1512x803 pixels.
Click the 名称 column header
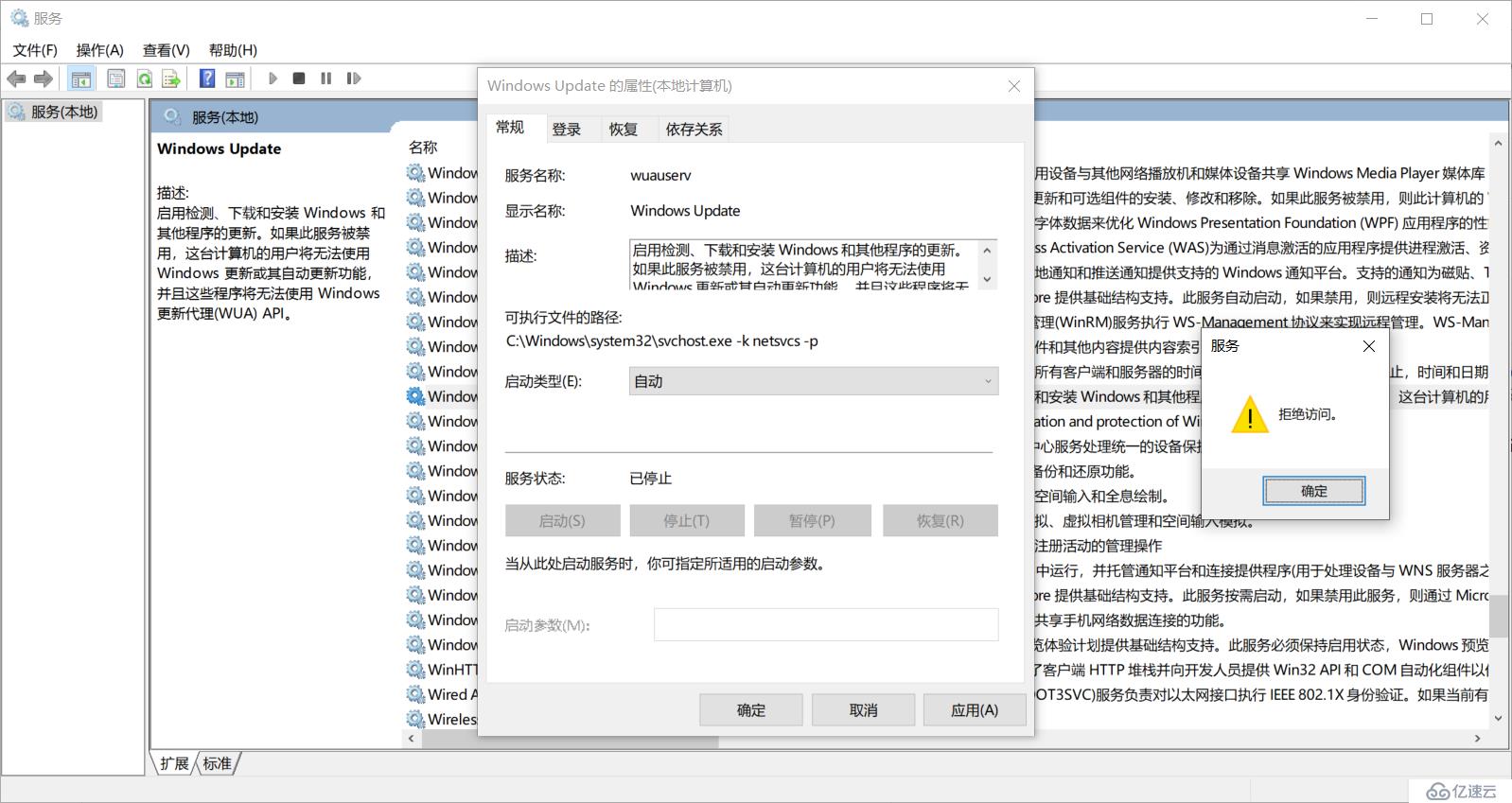pyautogui.click(x=423, y=148)
